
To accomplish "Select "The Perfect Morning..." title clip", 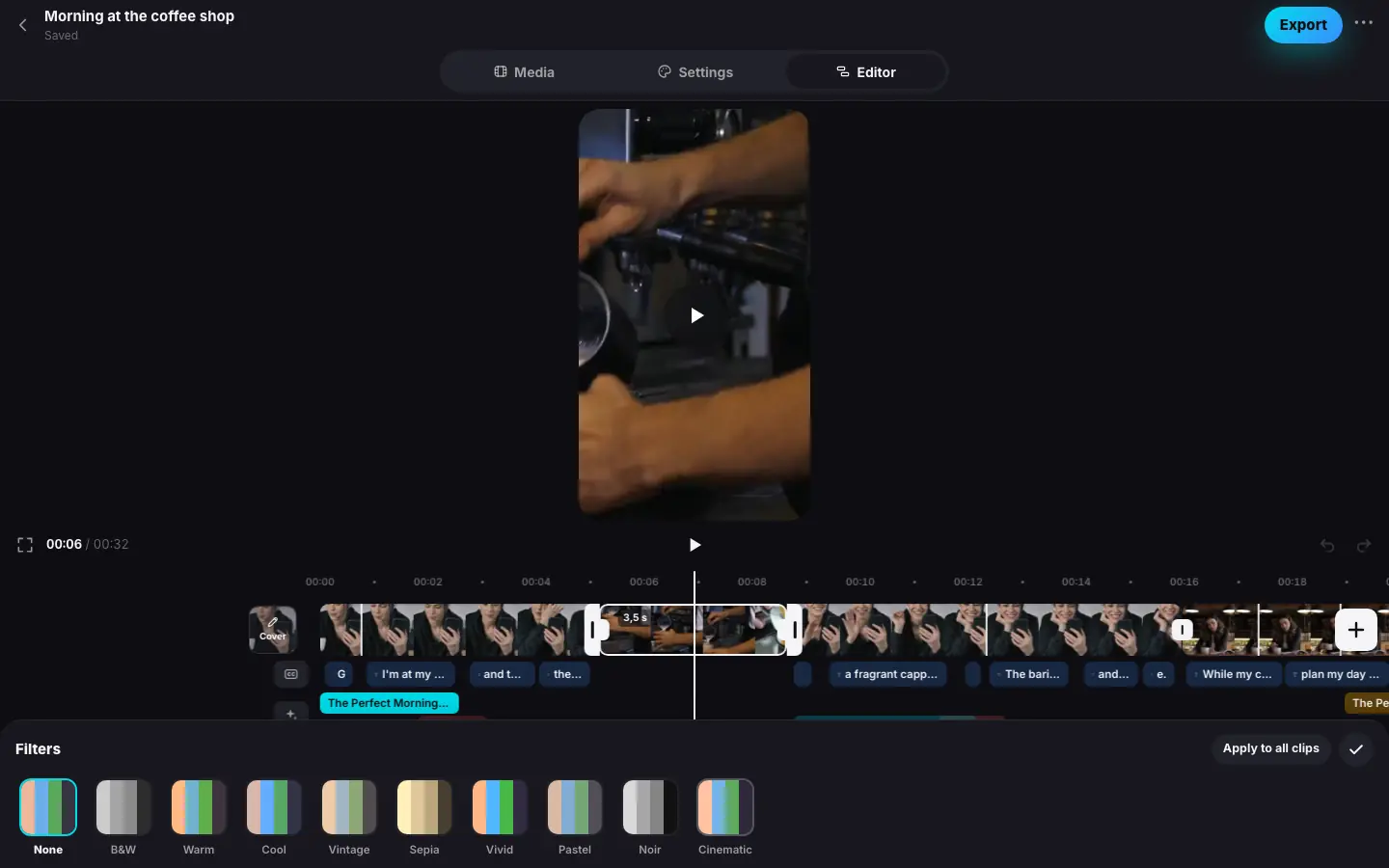I will tap(389, 703).
